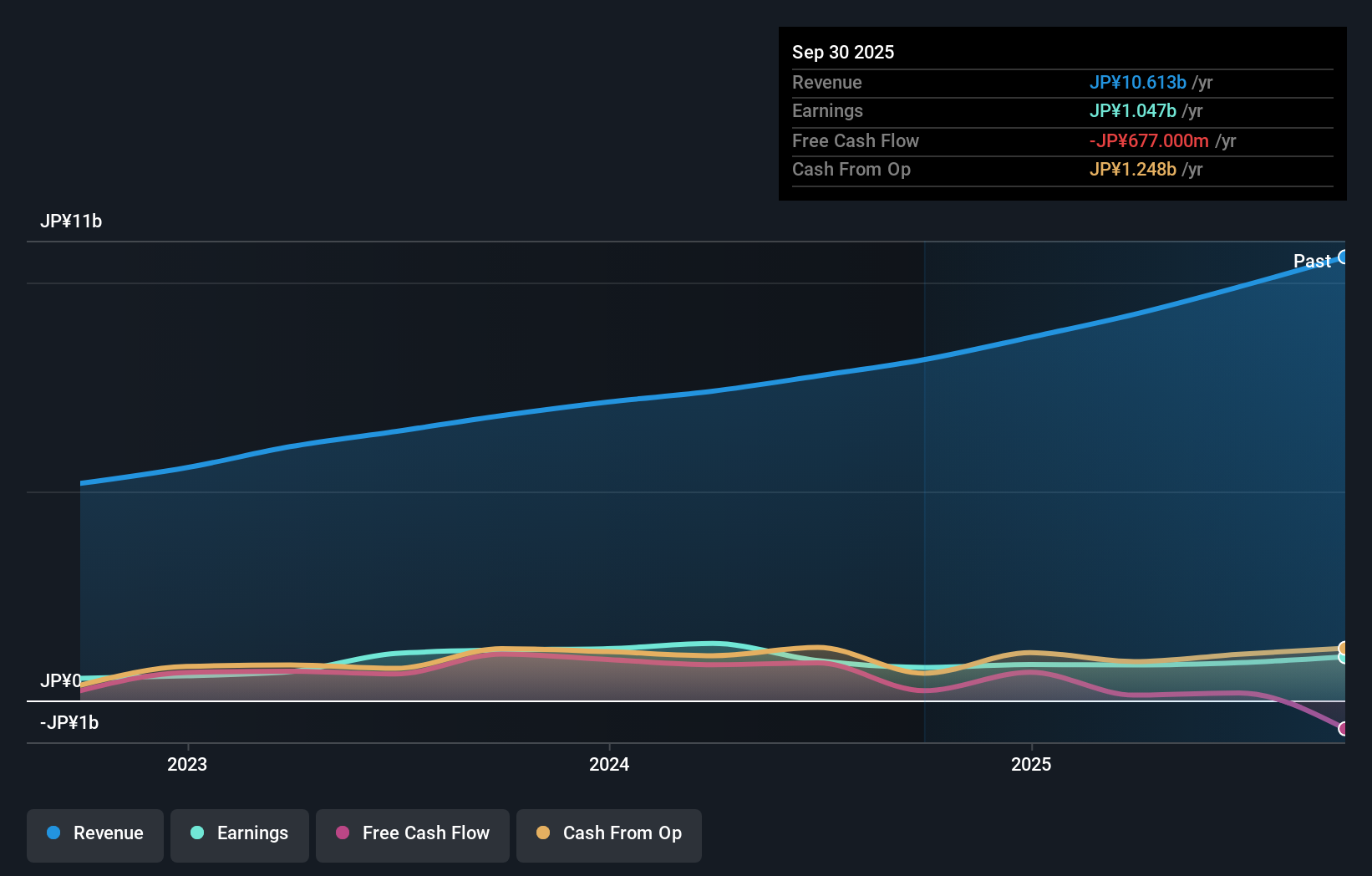Click the negative JP¥677.000m Free Cash Flow value
1372x876 pixels.
pyautogui.click(x=1148, y=140)
